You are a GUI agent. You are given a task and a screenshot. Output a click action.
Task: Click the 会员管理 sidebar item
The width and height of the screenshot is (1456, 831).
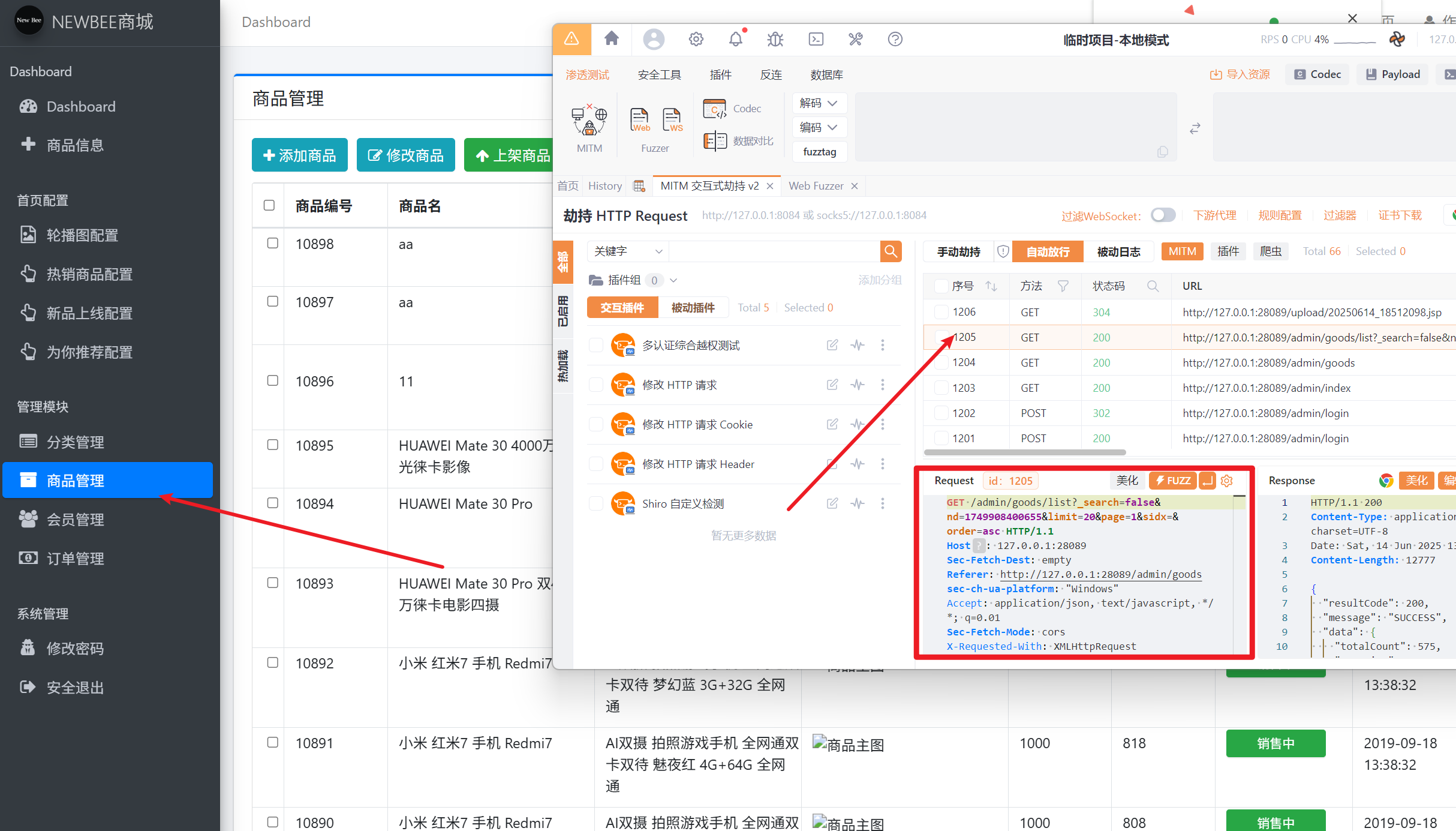point(76,520)
